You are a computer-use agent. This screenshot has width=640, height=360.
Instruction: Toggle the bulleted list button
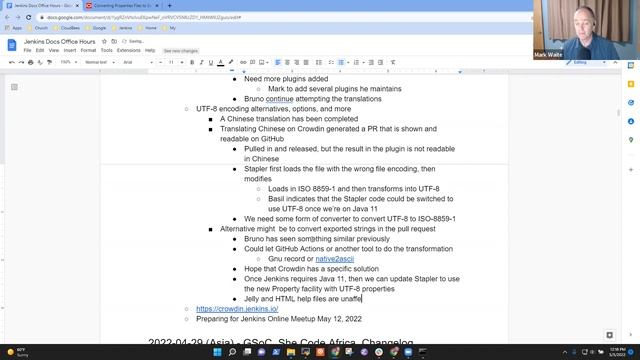coord(341,62)
